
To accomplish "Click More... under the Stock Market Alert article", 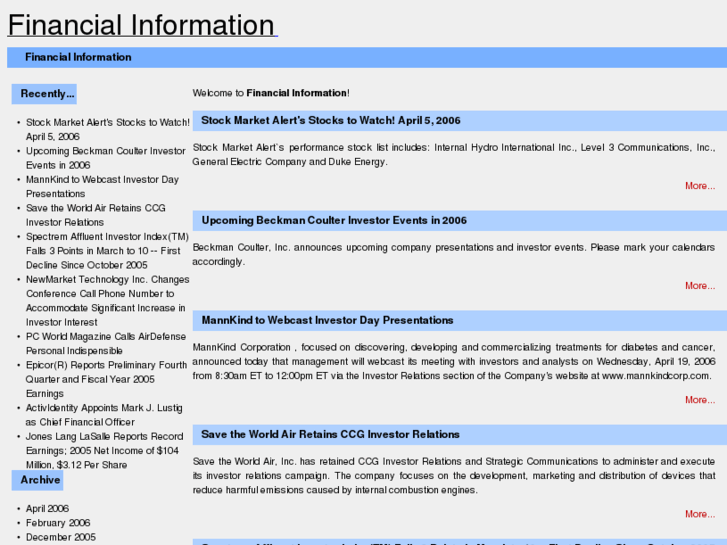I will coord(700,186).
